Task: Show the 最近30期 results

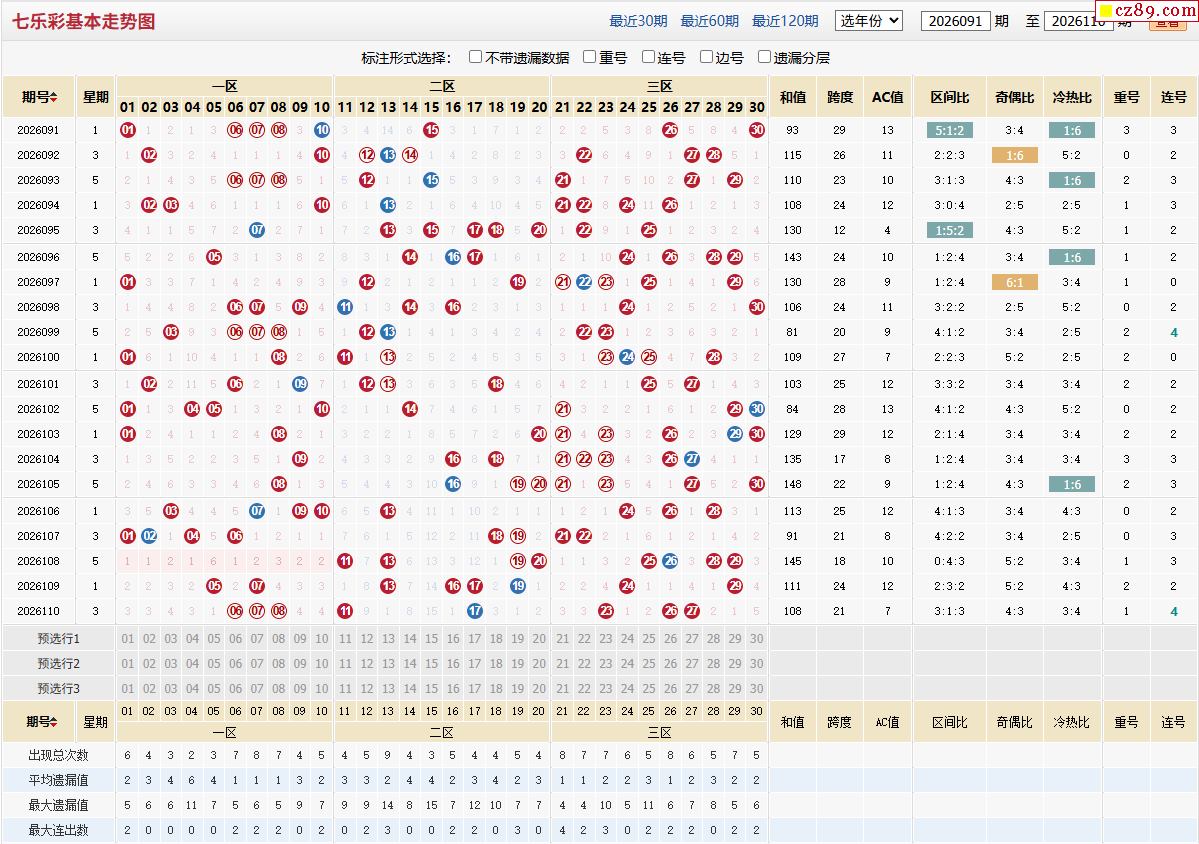Action: [x=638, y=21]
